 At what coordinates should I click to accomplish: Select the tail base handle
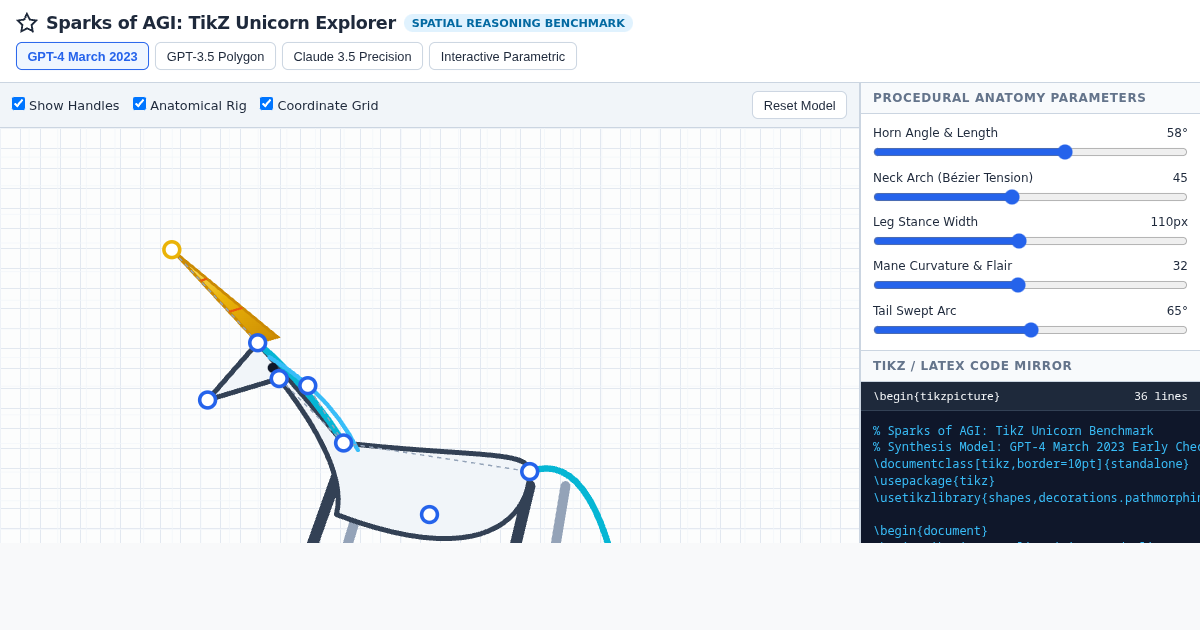(530, 472)
